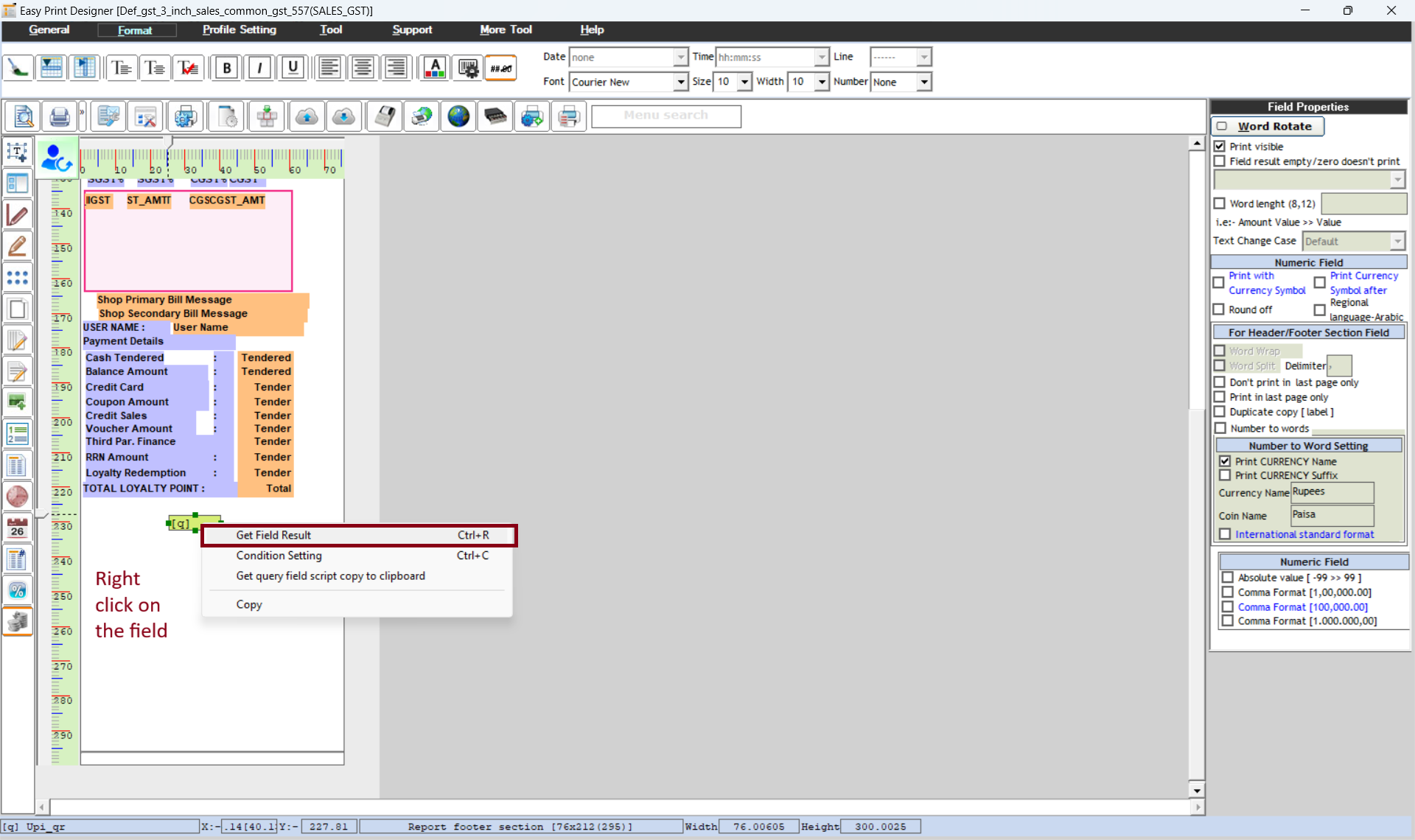Click the barcode settings icon

point(468,68)
